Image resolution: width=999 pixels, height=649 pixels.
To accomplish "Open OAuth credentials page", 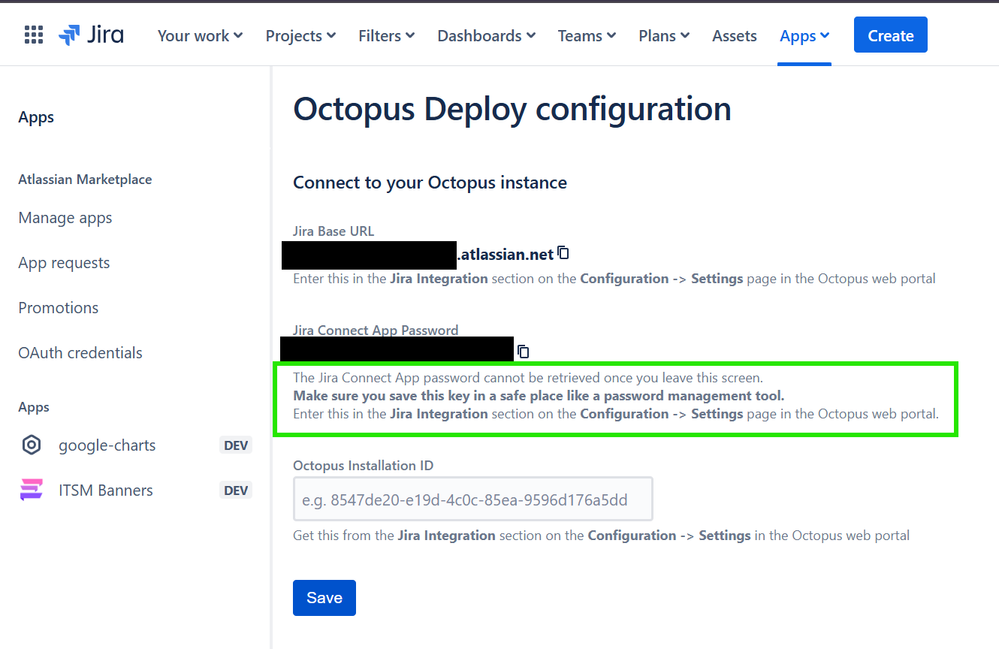I will tap(80, 352).
